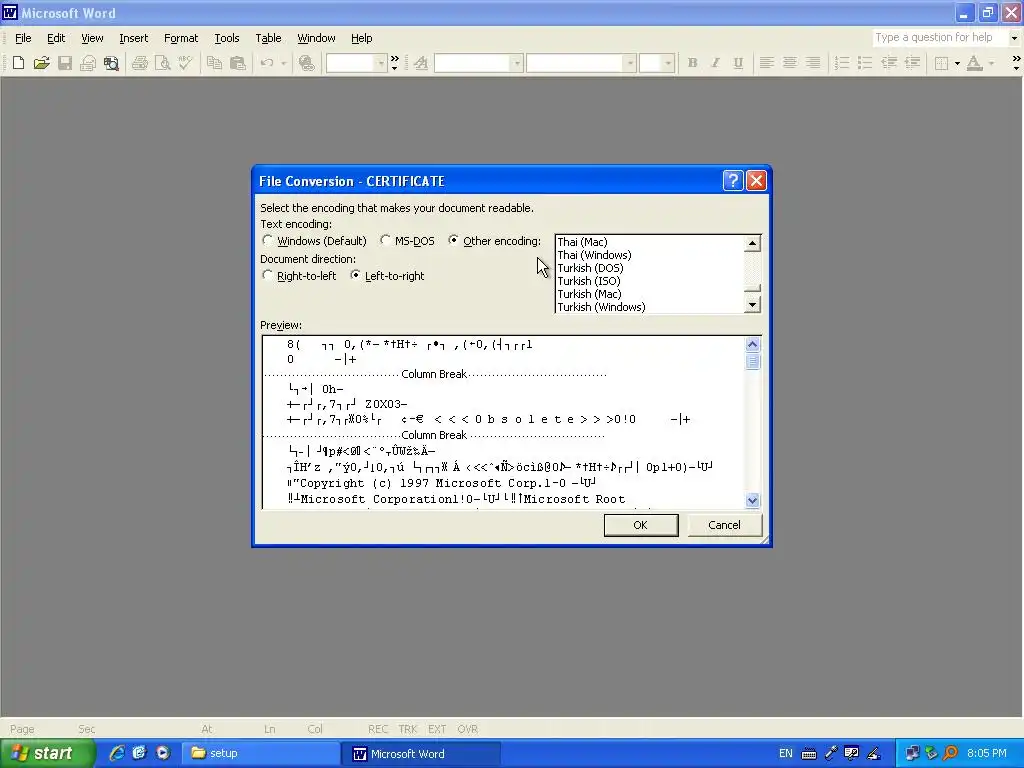Open the Border style dropdown arrow
This screenshot has height=768, width=1024.
957,63
